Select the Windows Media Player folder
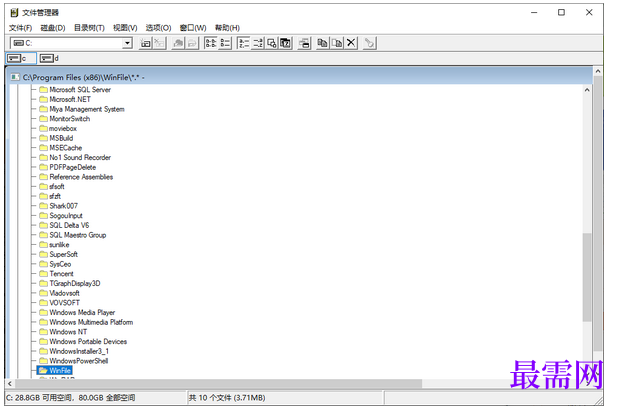The height and width of the screenshot is (406, 622). coord(82,312)
